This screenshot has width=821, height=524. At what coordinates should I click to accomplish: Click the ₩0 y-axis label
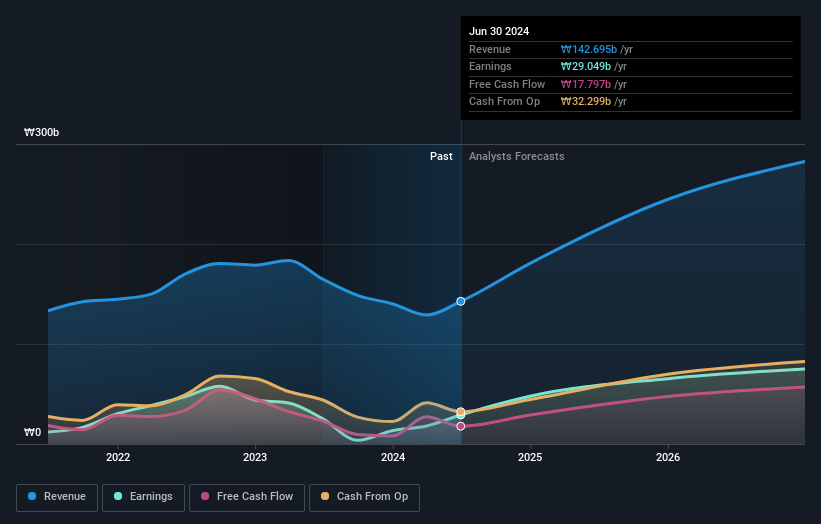pos(32,432)
